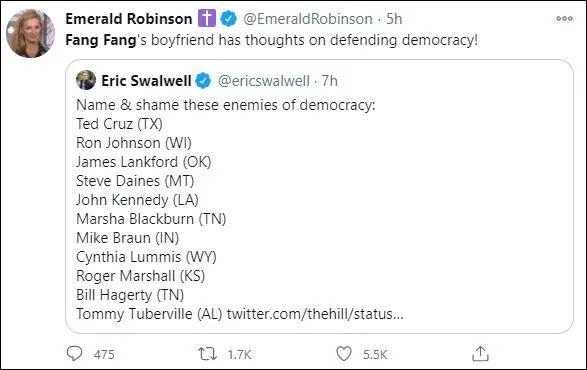587x370 pixels.
Task: Click the reply speech bubble icon
Action: point(74,353)
